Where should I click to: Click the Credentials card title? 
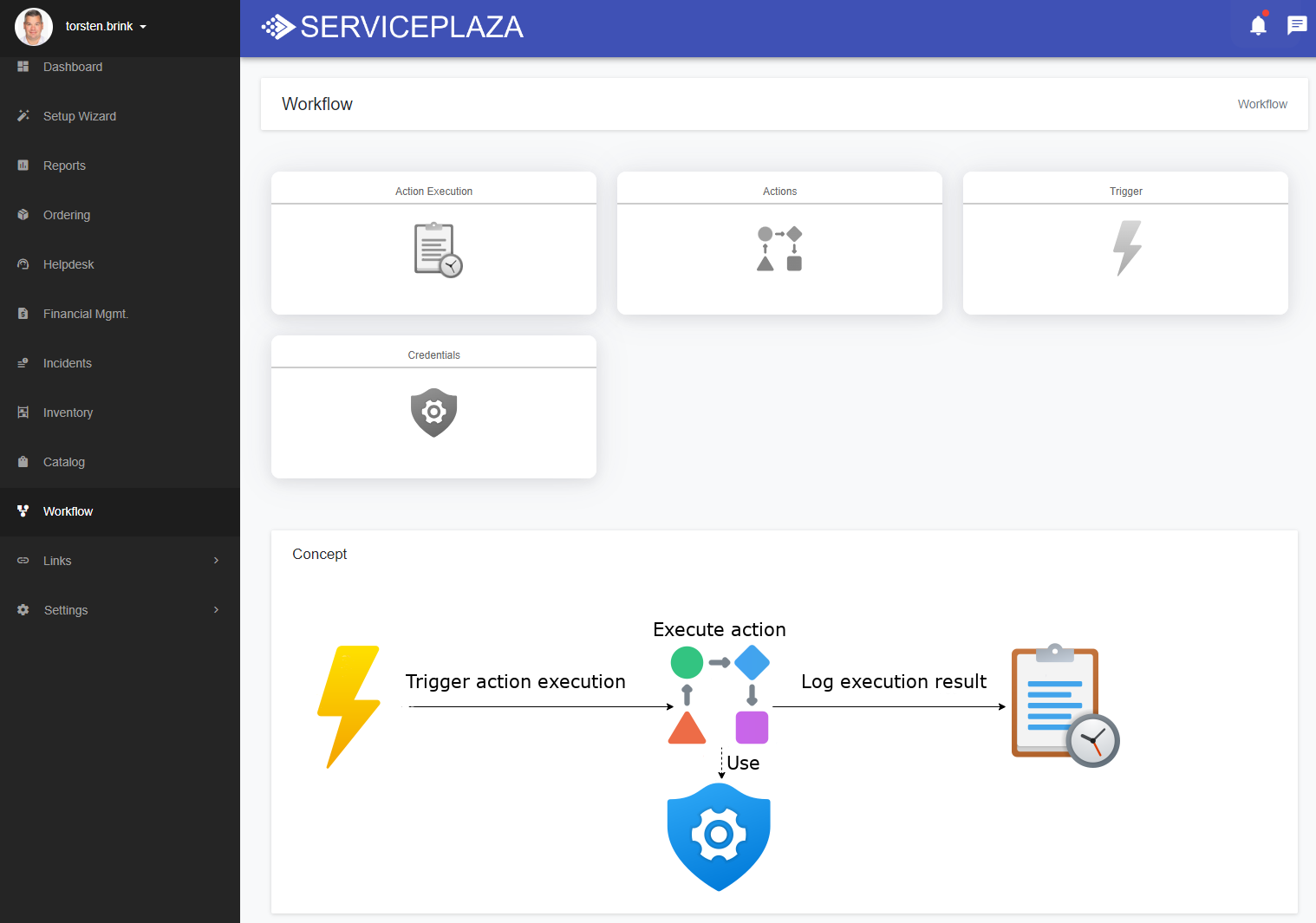click(x=433, y=355)
